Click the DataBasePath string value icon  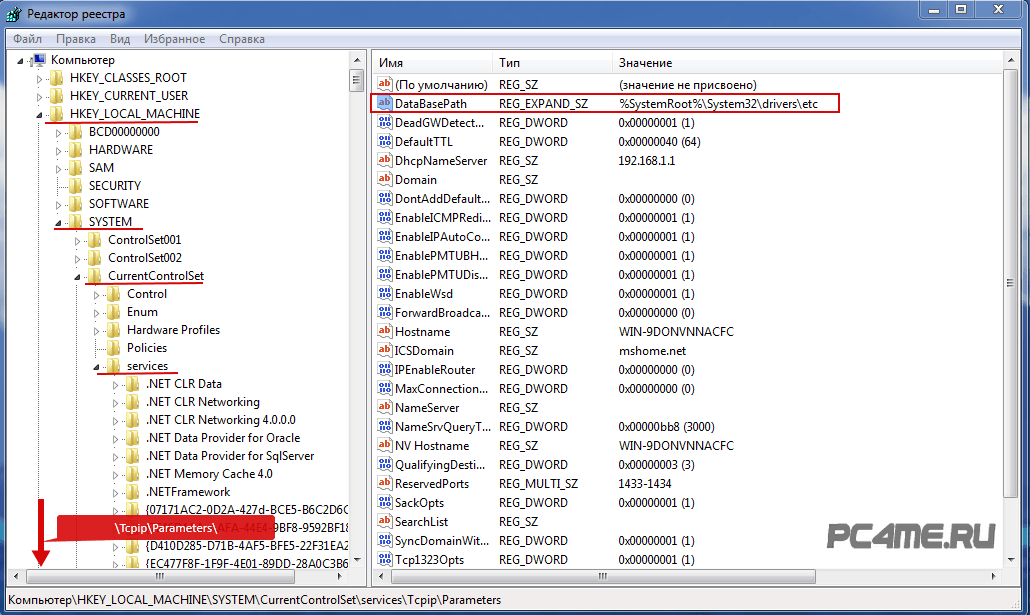[x=384, y=104]
